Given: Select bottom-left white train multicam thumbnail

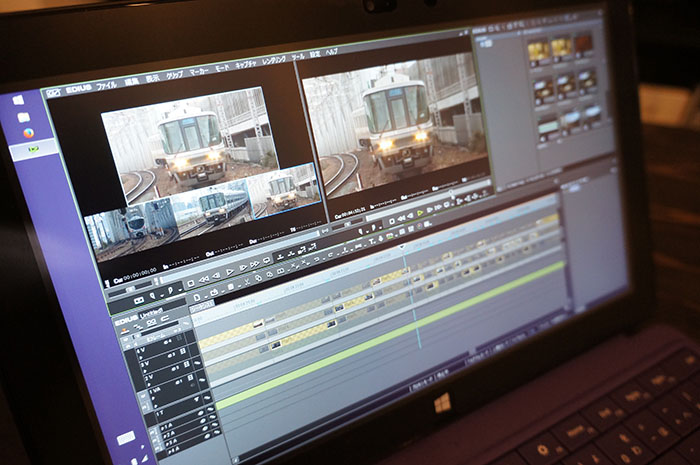Looking at the screenshot, I should (x=129, y=232).
